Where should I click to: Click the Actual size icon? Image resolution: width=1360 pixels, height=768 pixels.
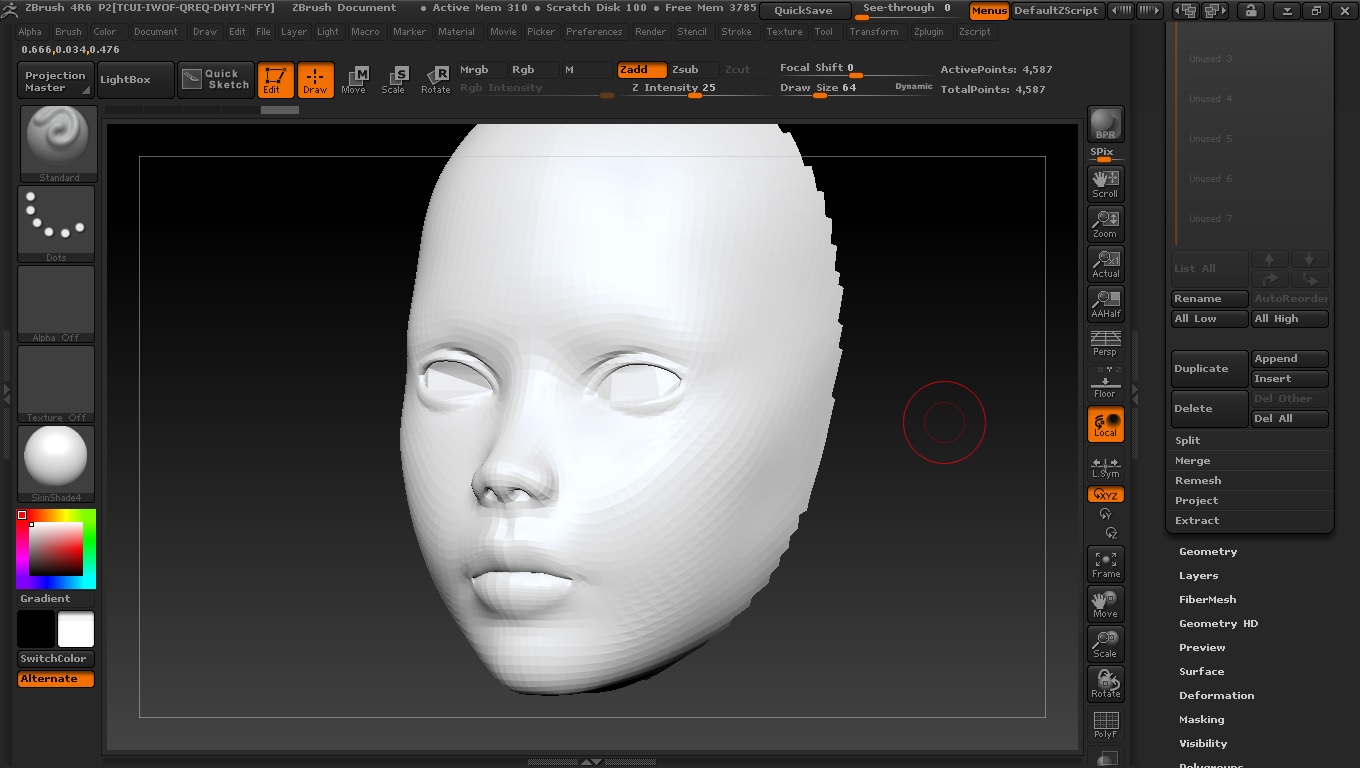coord(1105,263)
